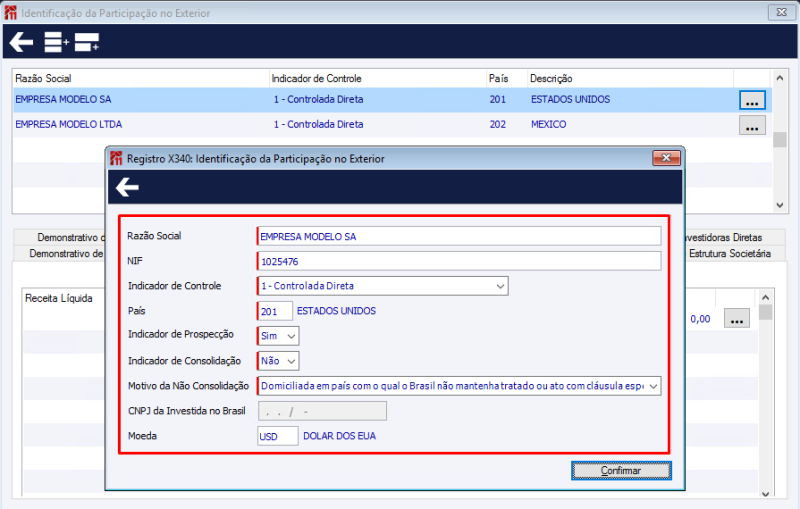Select the lower 'Demonstrativo de' tab
Image resolution: width=800 pixels, height=509 pixels.
coord(60,253)
